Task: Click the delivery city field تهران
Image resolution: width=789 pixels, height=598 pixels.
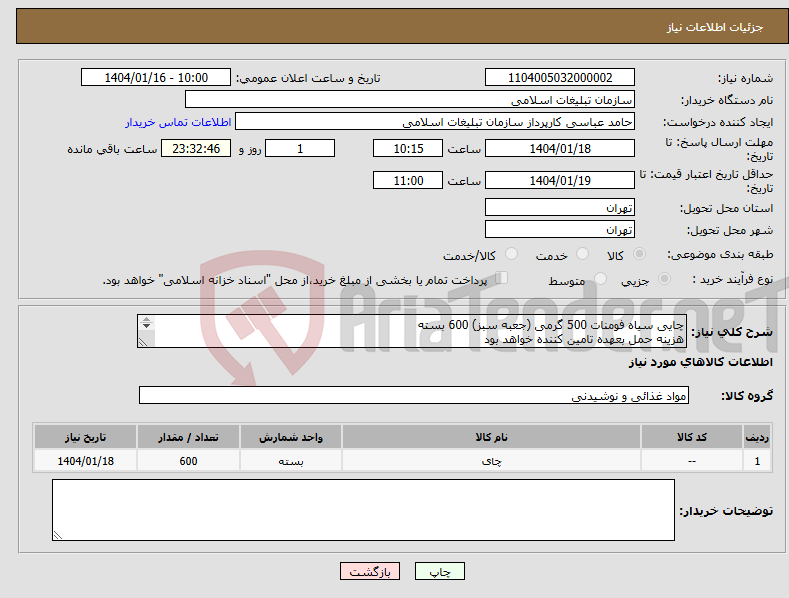Action: click(560, 230)
